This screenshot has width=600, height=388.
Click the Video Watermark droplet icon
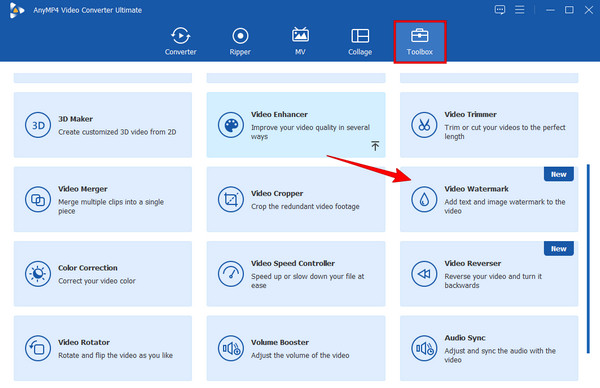click(424, 199)
